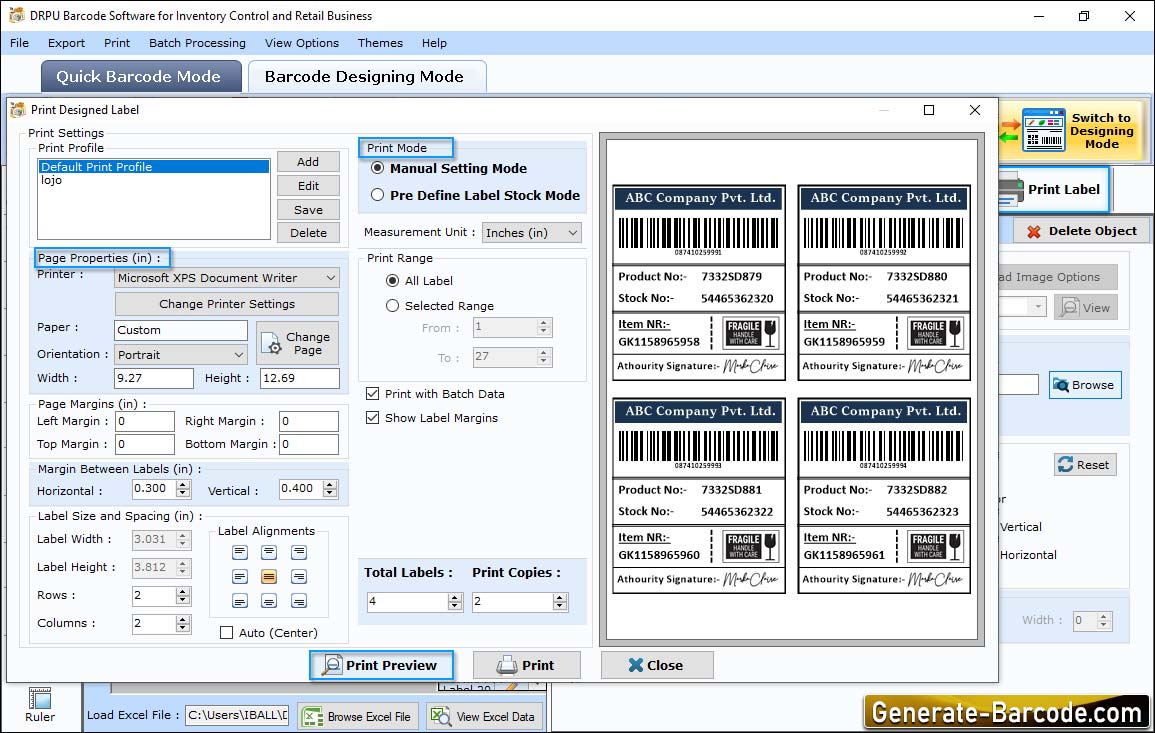Image resolution: width=1155 pixels, height=733 pixels.
Task: Click the Reset arrows icon
Action: [x=1065, y=465]
